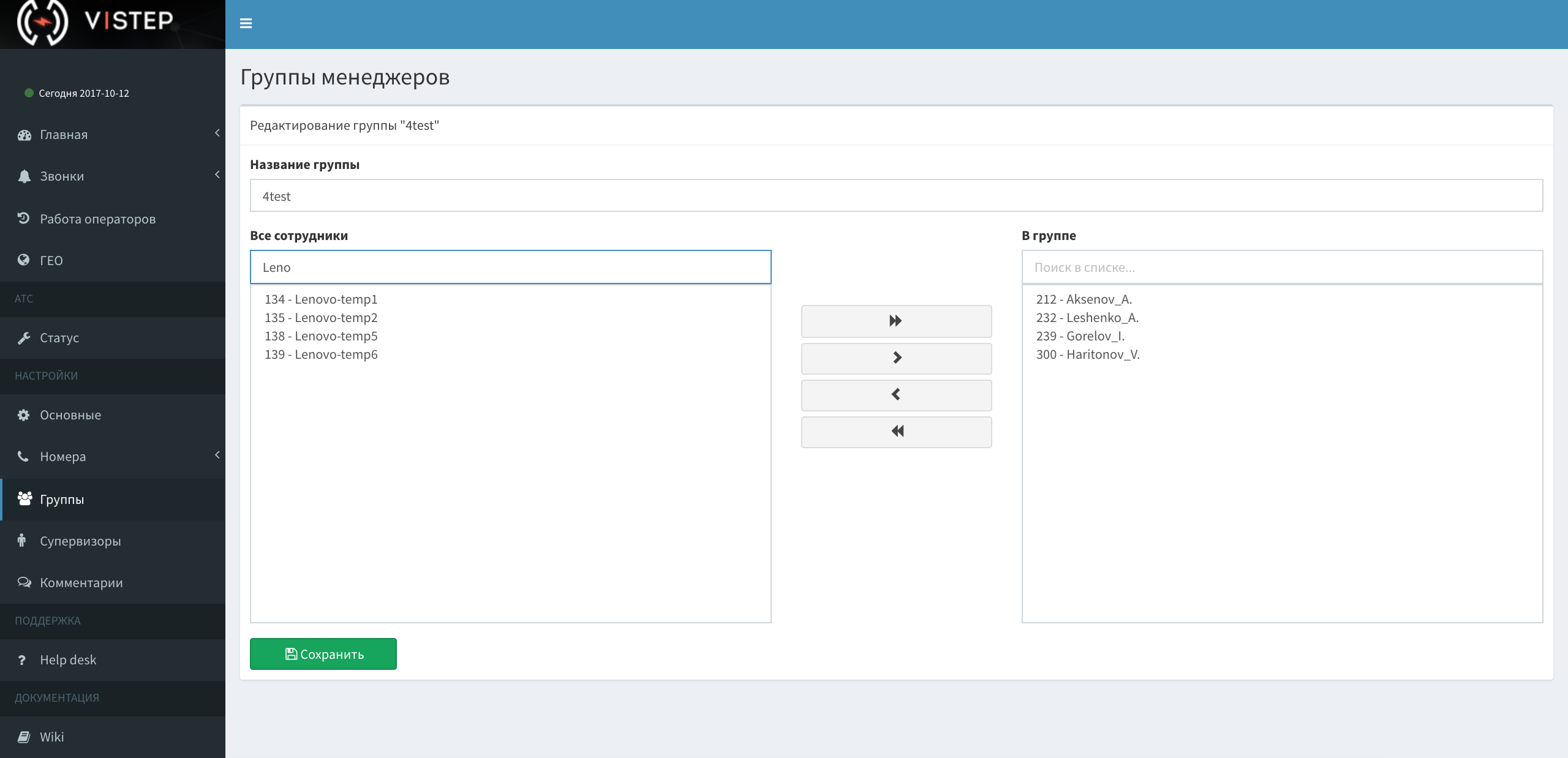Screen dimensions: 1568x758
Task: Open the Wiki documentation link
Action: tap(51, 737)
